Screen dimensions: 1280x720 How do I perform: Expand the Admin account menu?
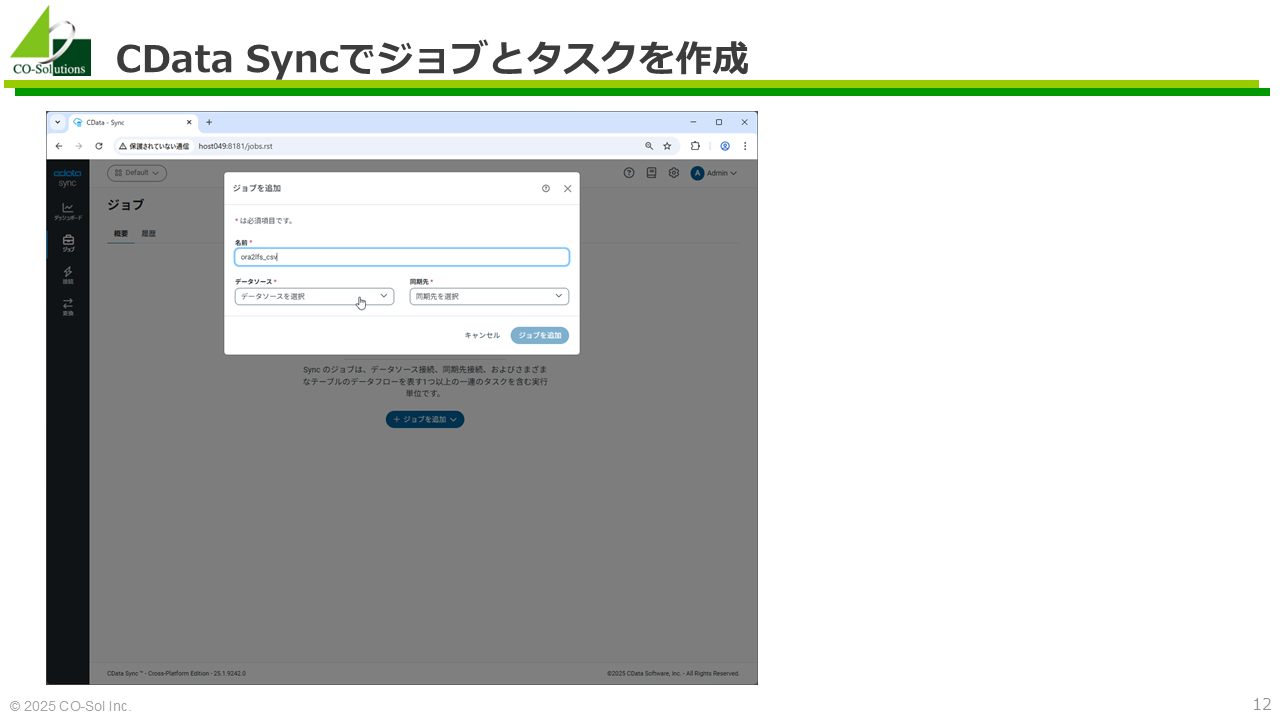722,173
